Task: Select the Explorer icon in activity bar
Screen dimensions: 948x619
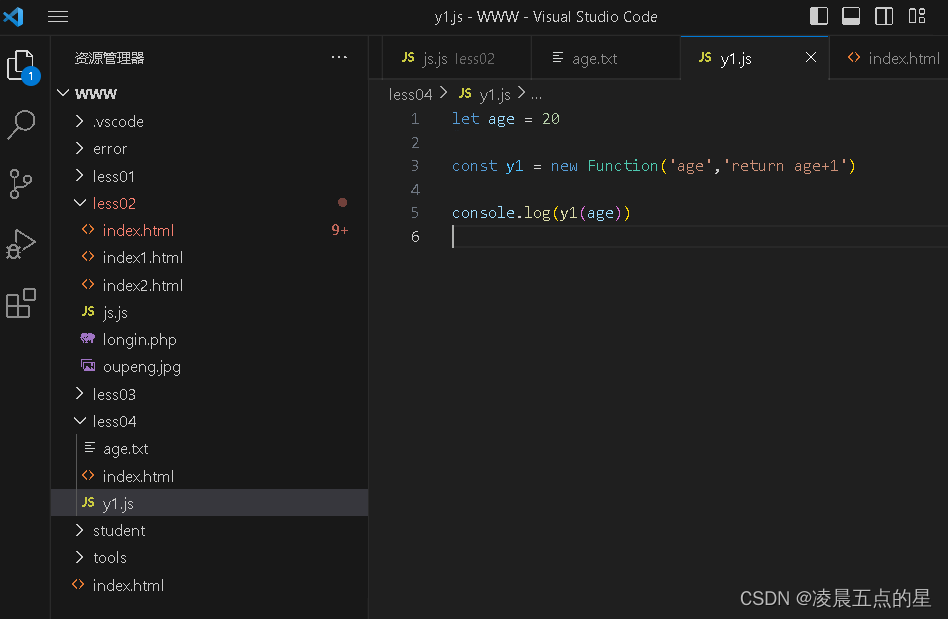Action: pos(21,64)
